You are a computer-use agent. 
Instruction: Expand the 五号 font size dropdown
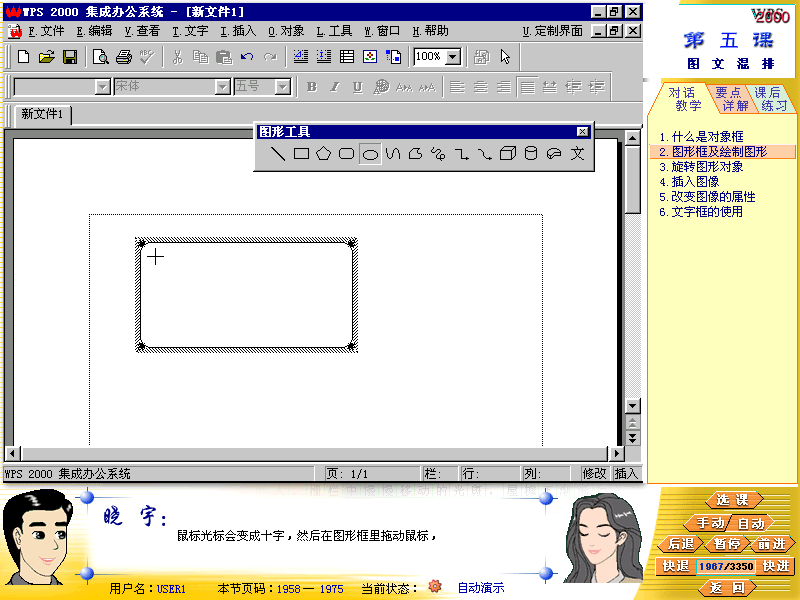tap(283, 87)
